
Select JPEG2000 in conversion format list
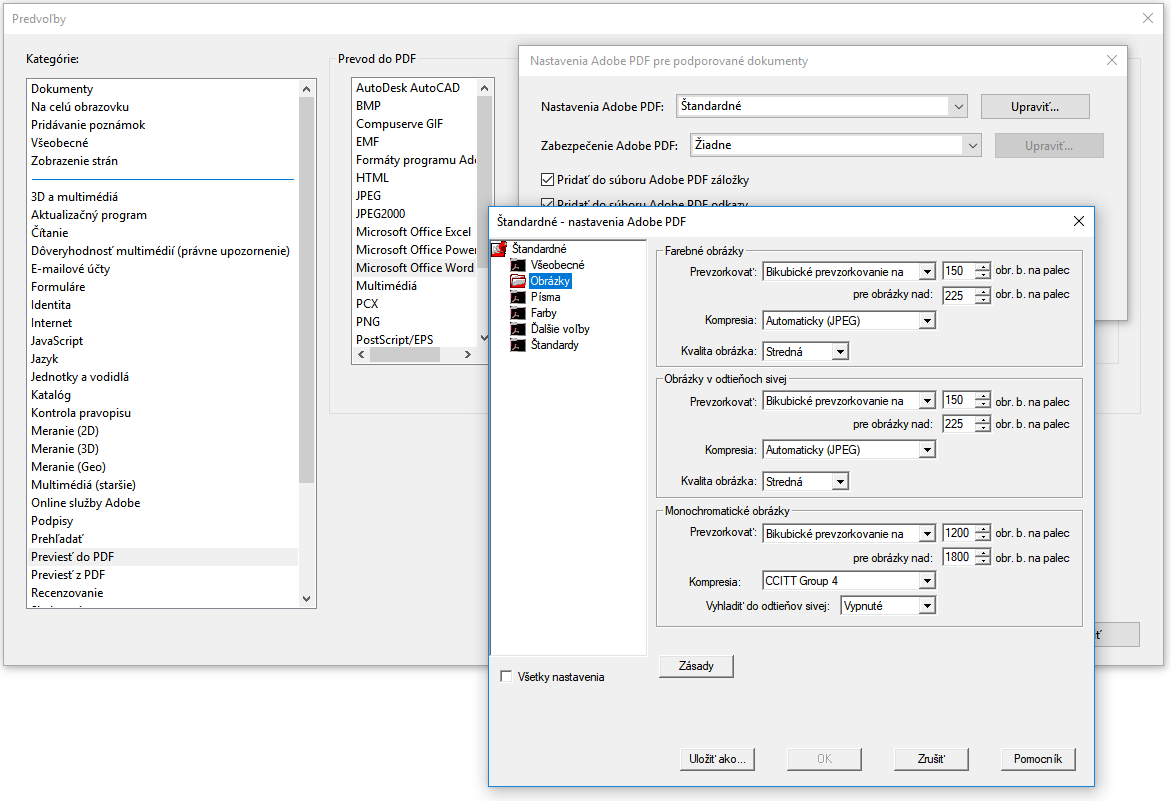click(x=383, y=214)
